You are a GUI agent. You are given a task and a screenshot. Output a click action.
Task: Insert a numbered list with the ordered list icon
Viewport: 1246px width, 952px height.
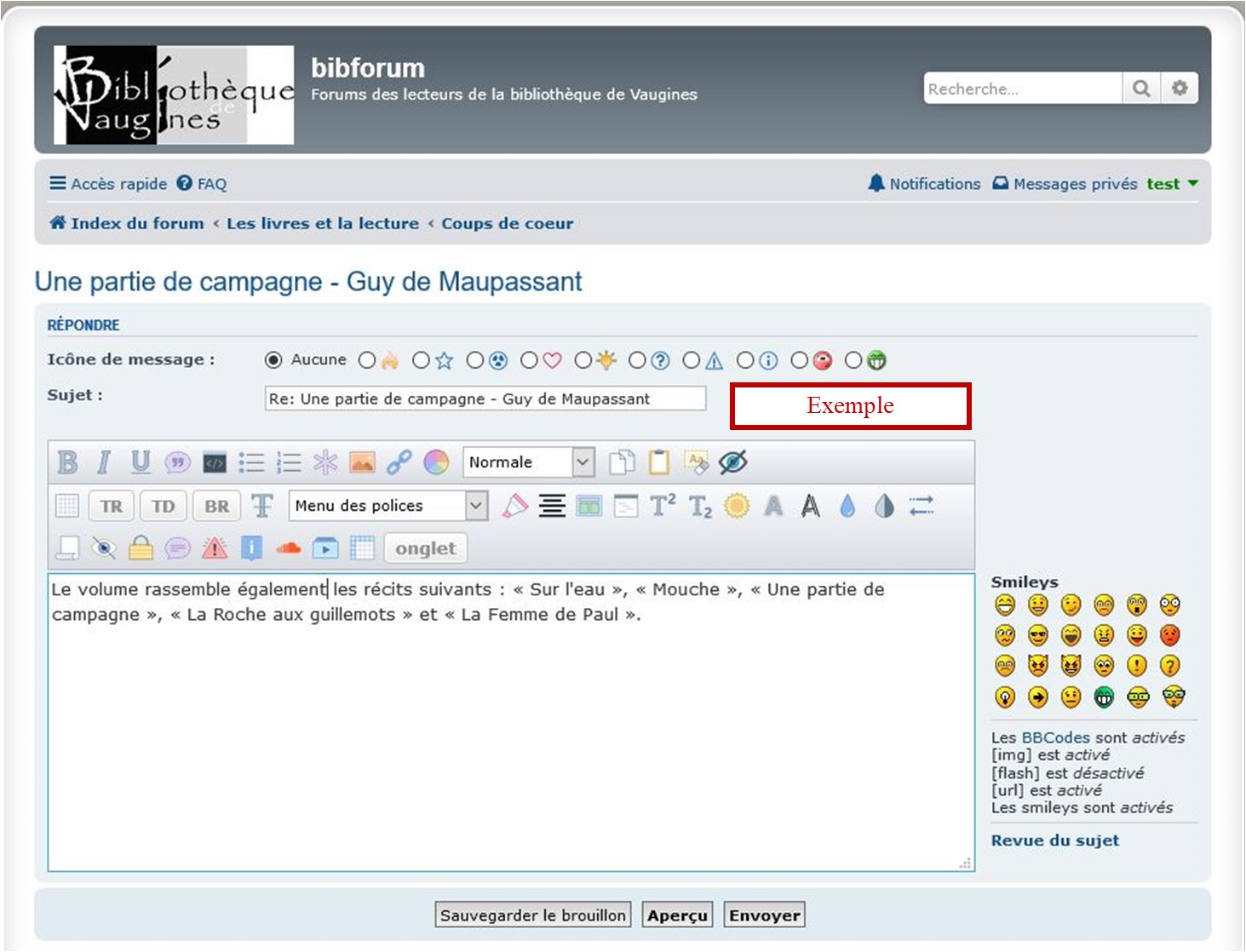point(289,462)
